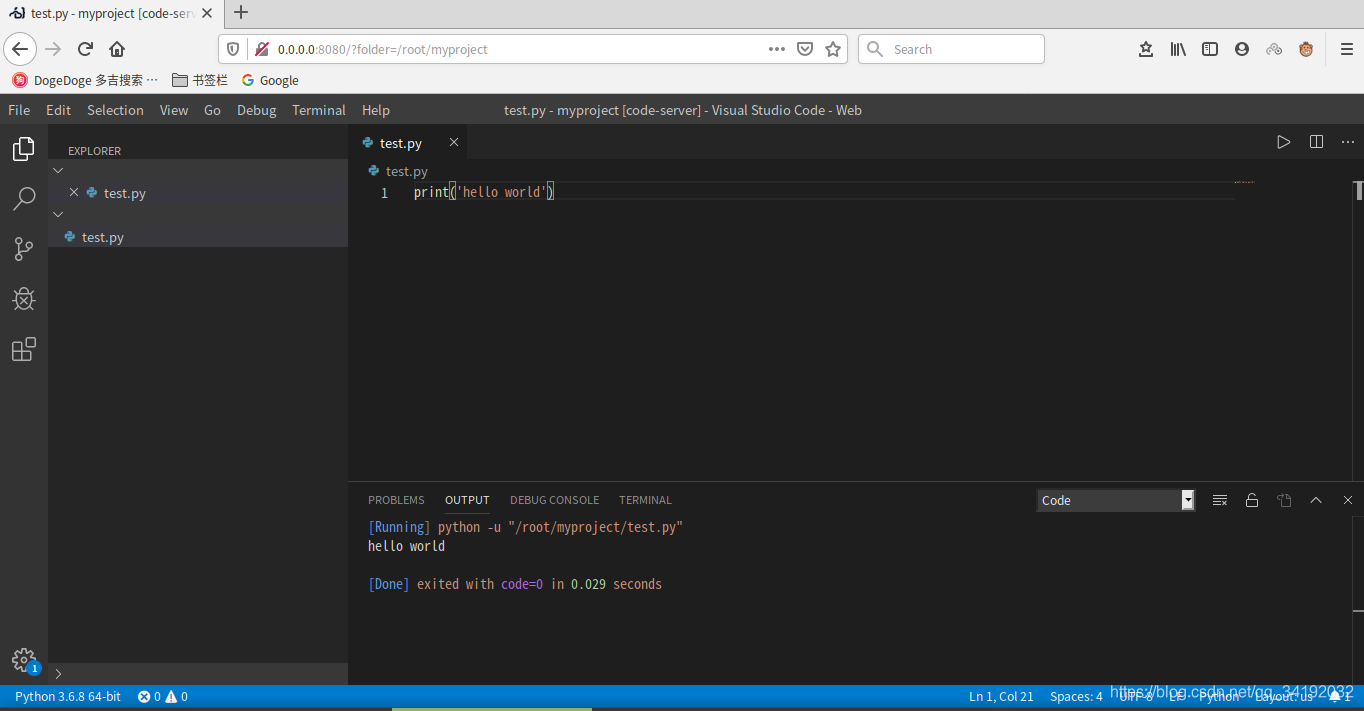Click the Firefox Search box
Image resolution: width=1364 pixels, height=711 pixels.
tap(951, 49)
